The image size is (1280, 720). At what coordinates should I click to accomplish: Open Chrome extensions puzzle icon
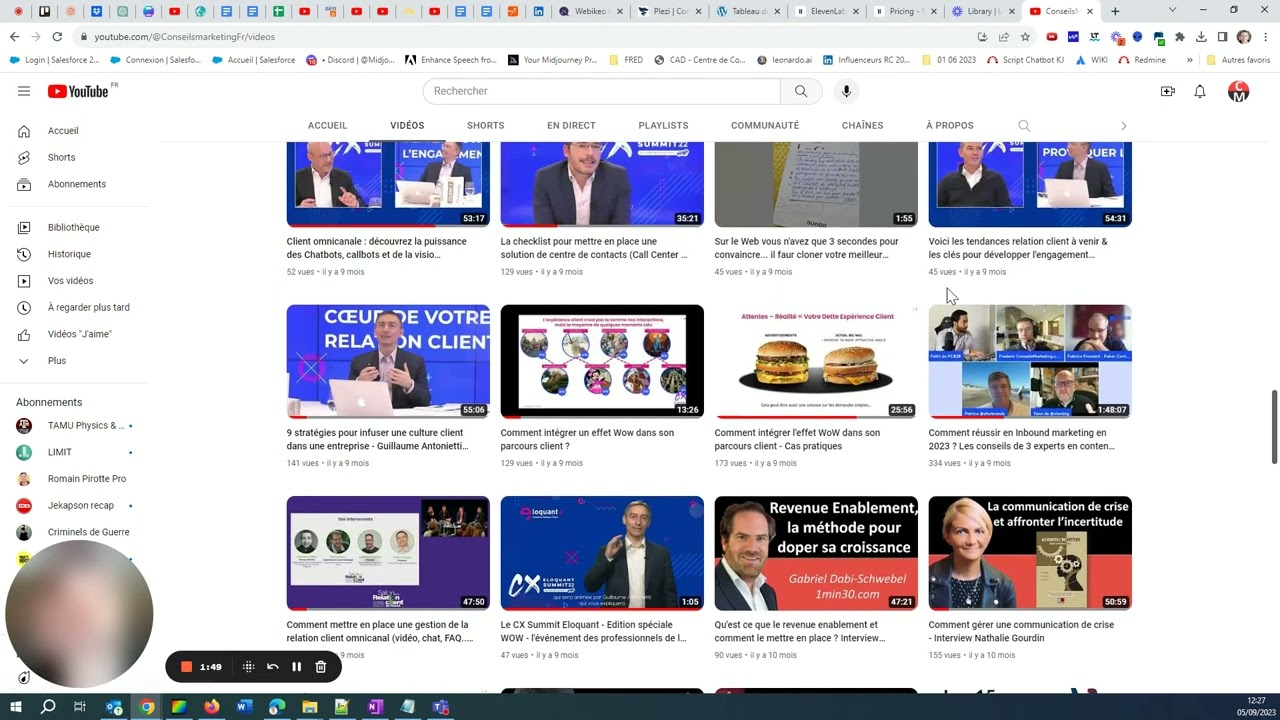tap(1179, 37)
